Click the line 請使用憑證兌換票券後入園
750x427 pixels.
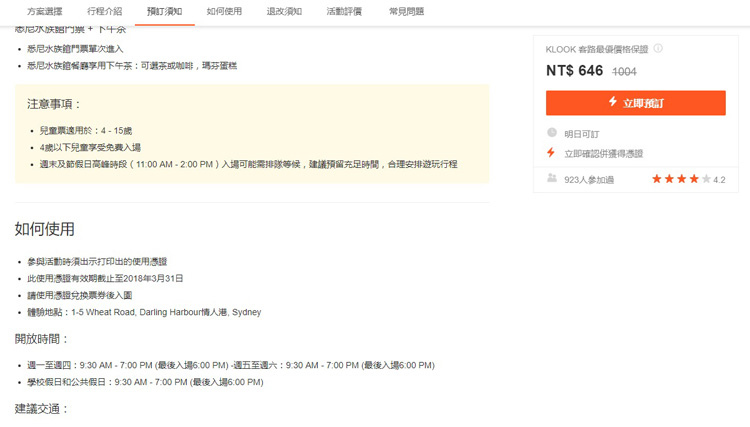[79, 295]
